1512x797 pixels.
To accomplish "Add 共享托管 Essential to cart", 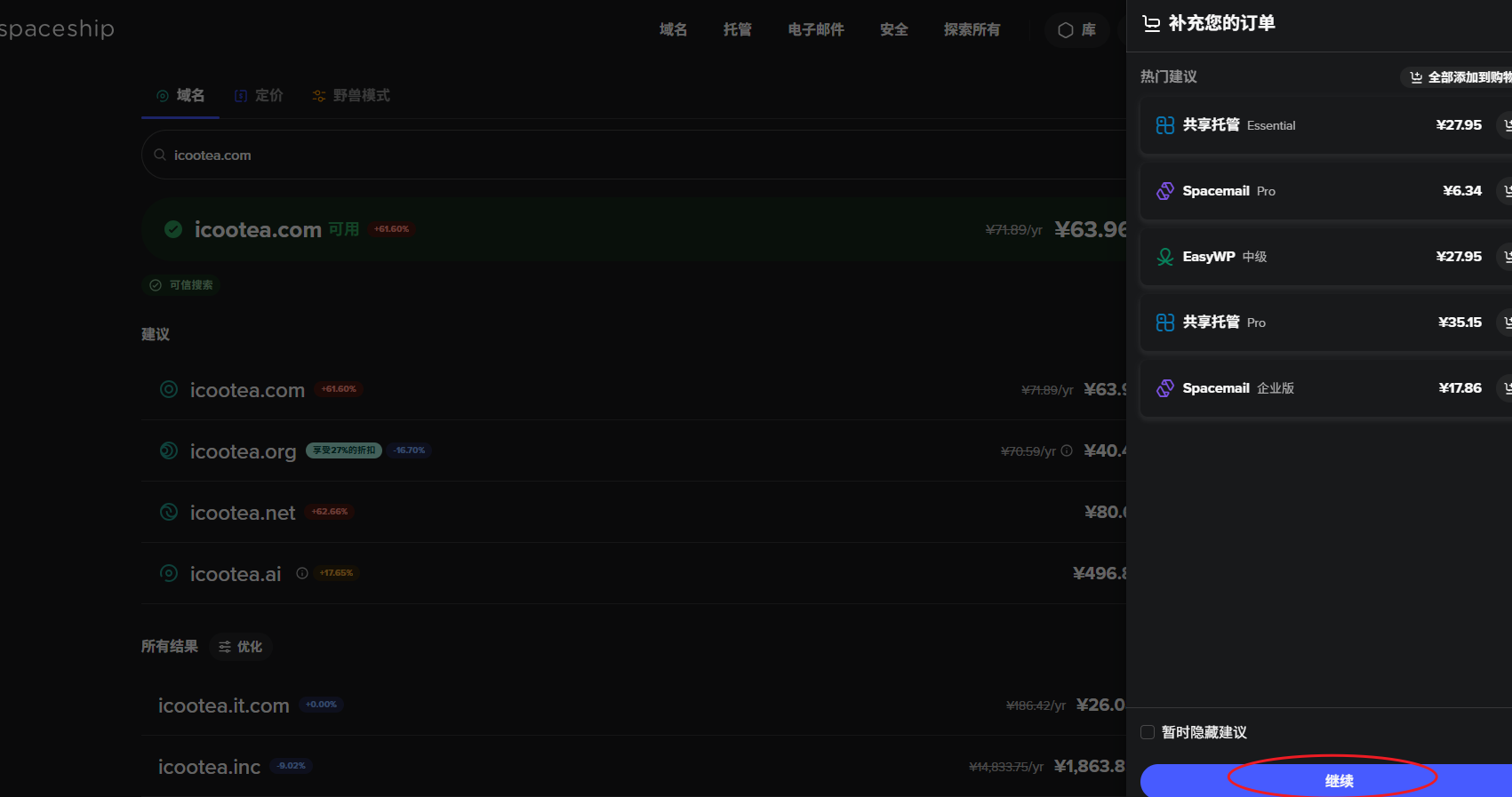I will point(1505,125).
